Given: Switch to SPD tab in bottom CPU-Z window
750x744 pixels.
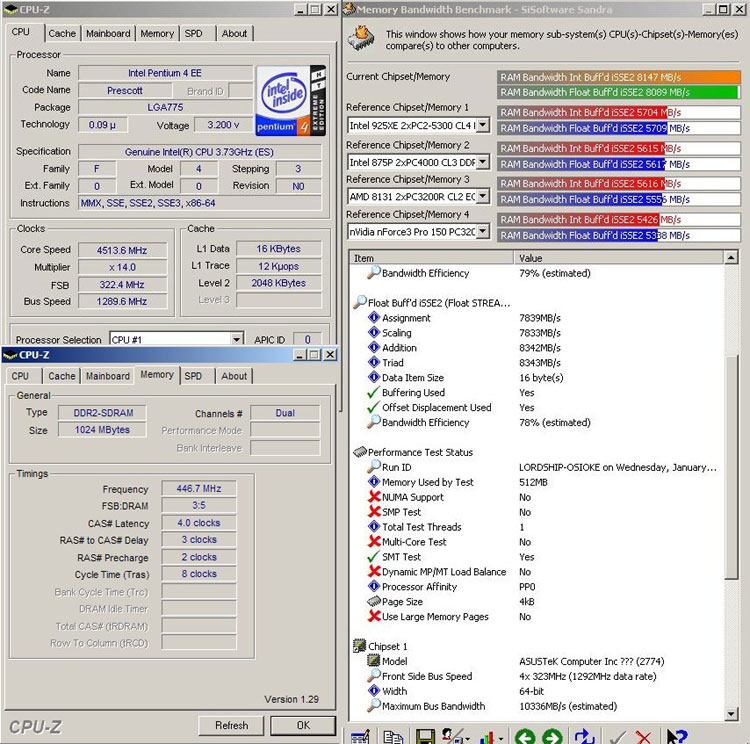Looking at the screenshot, I should point(193,376).
